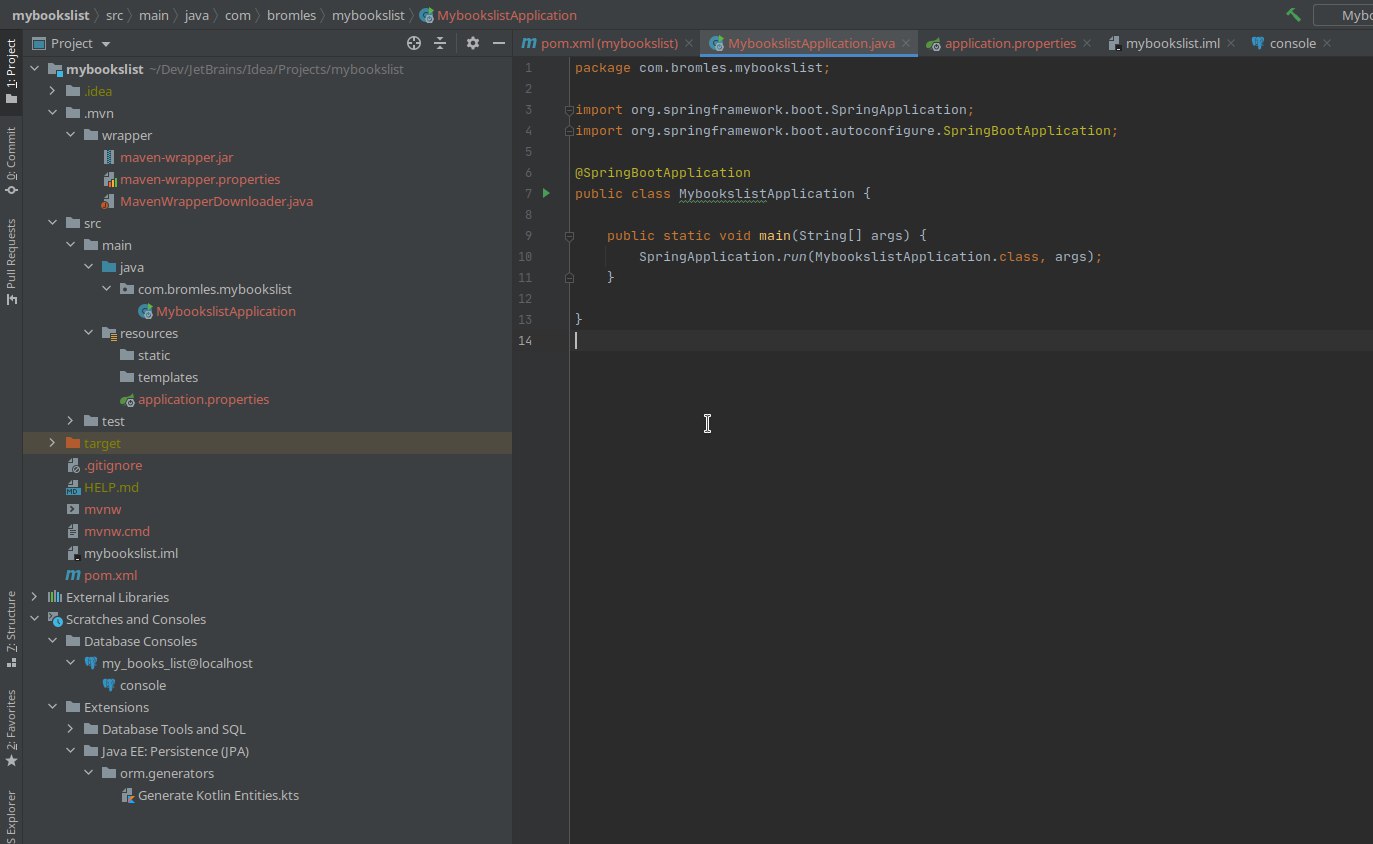Click the MybookslistApplication breadcrumb
This screenshot has height=844, width=1373.
tap(498, 15)
